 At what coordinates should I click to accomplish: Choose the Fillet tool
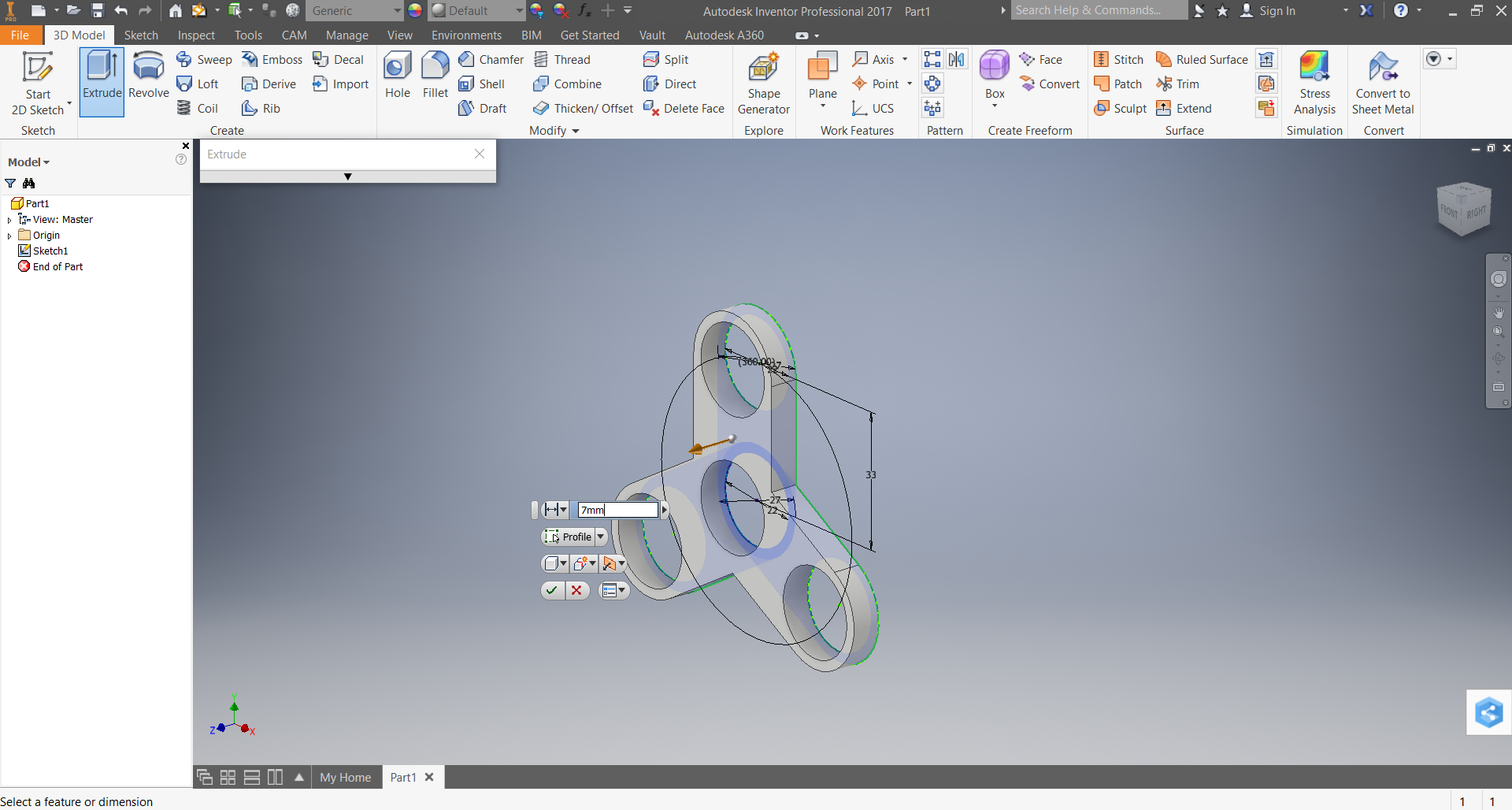point(435,76)
